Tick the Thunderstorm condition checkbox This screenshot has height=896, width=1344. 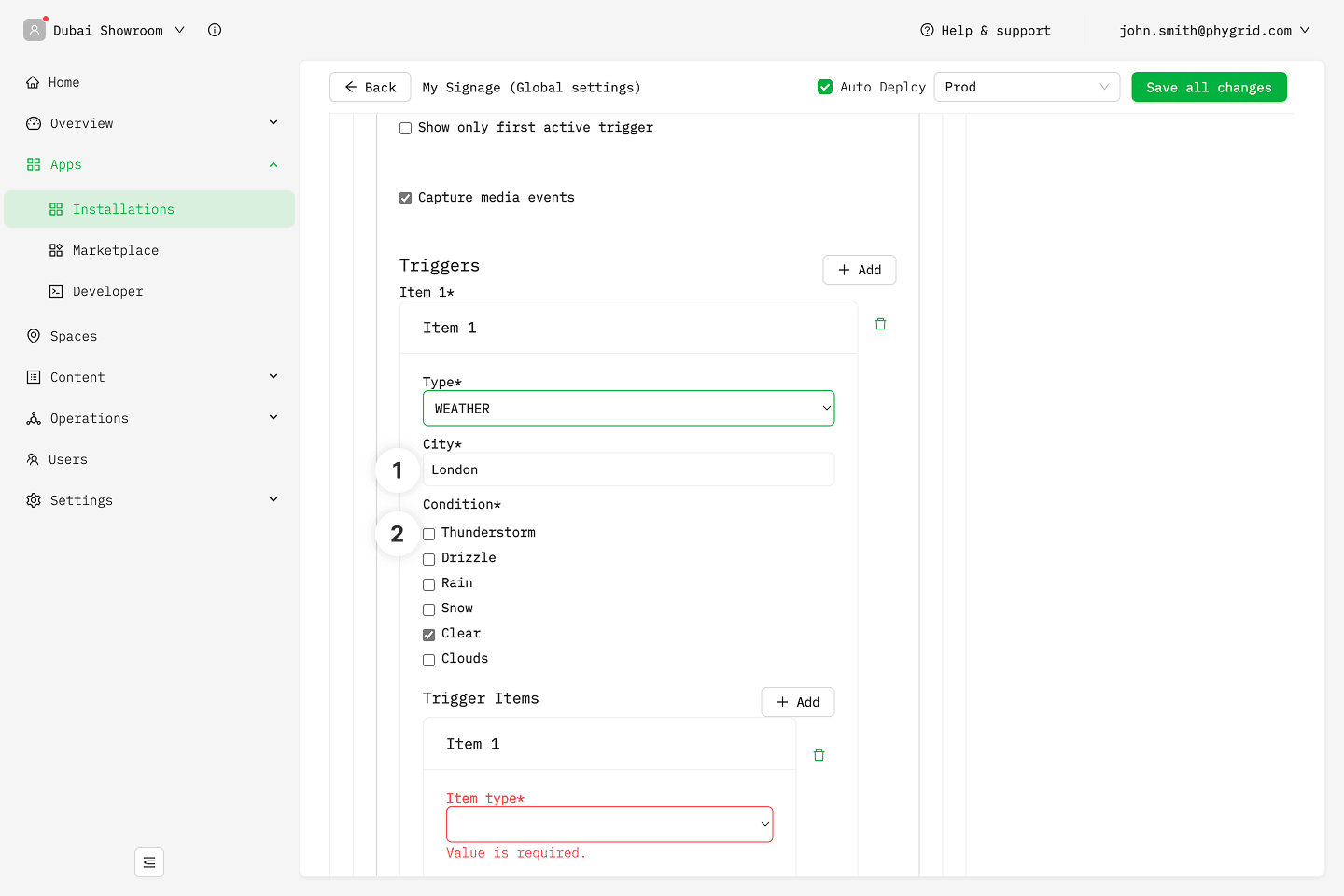coord(429,534)
